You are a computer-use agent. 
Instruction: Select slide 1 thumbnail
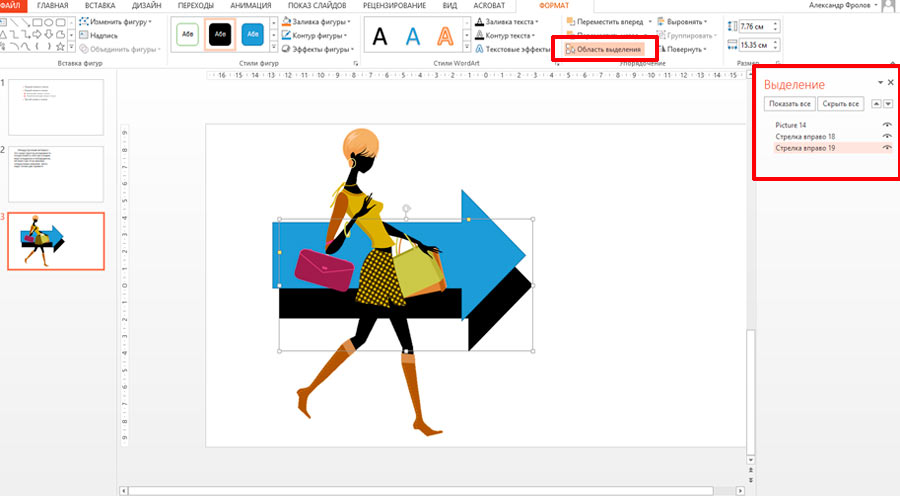coord(56,107)
